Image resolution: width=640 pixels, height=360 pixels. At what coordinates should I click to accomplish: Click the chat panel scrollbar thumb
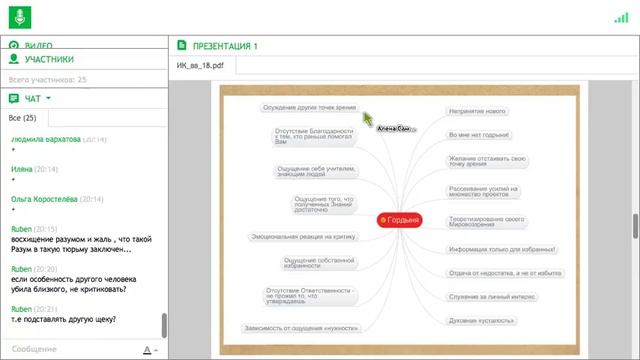164,325
